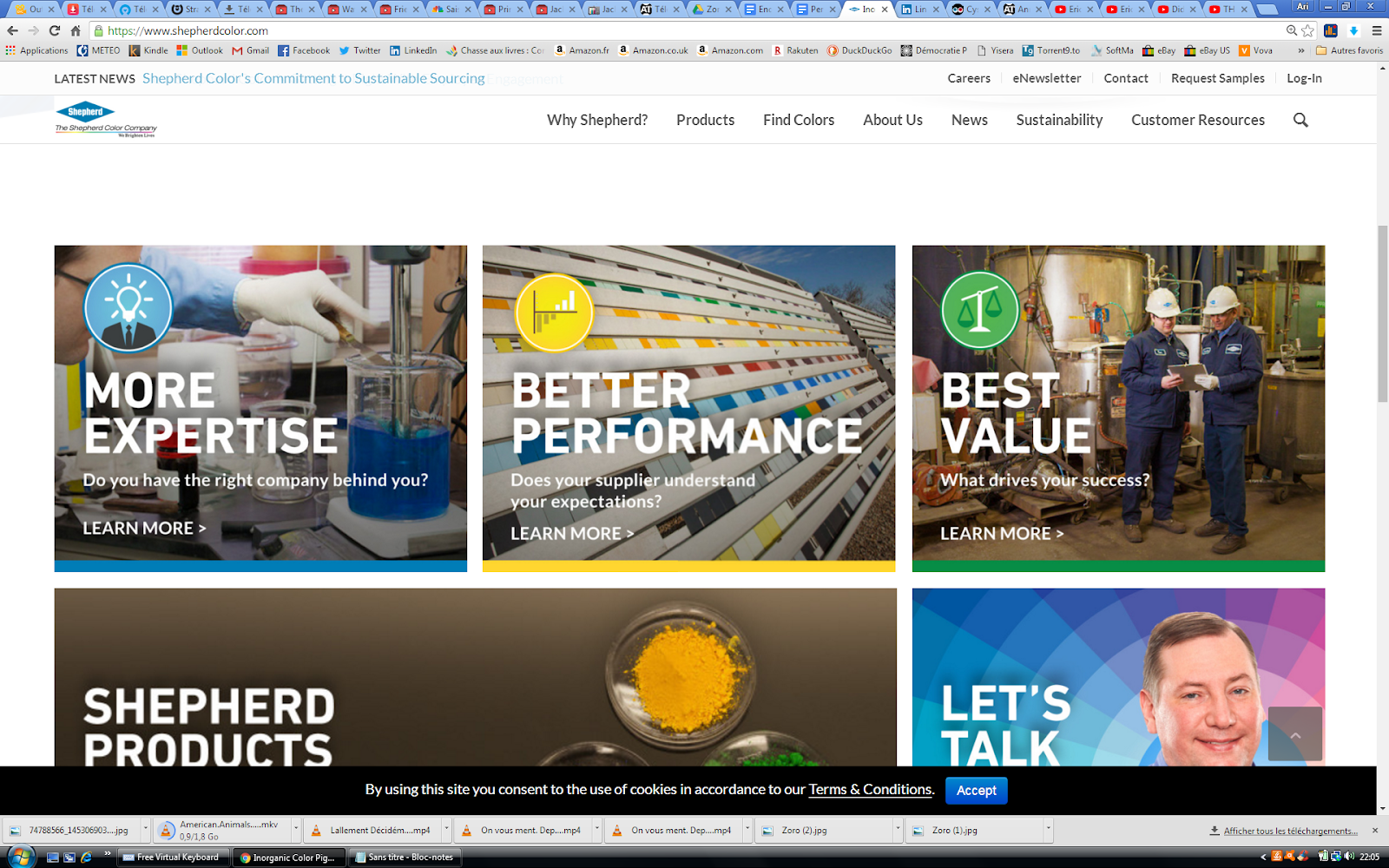
Task: Click Learn More under More Expertise
Action: tap(144, 528)
